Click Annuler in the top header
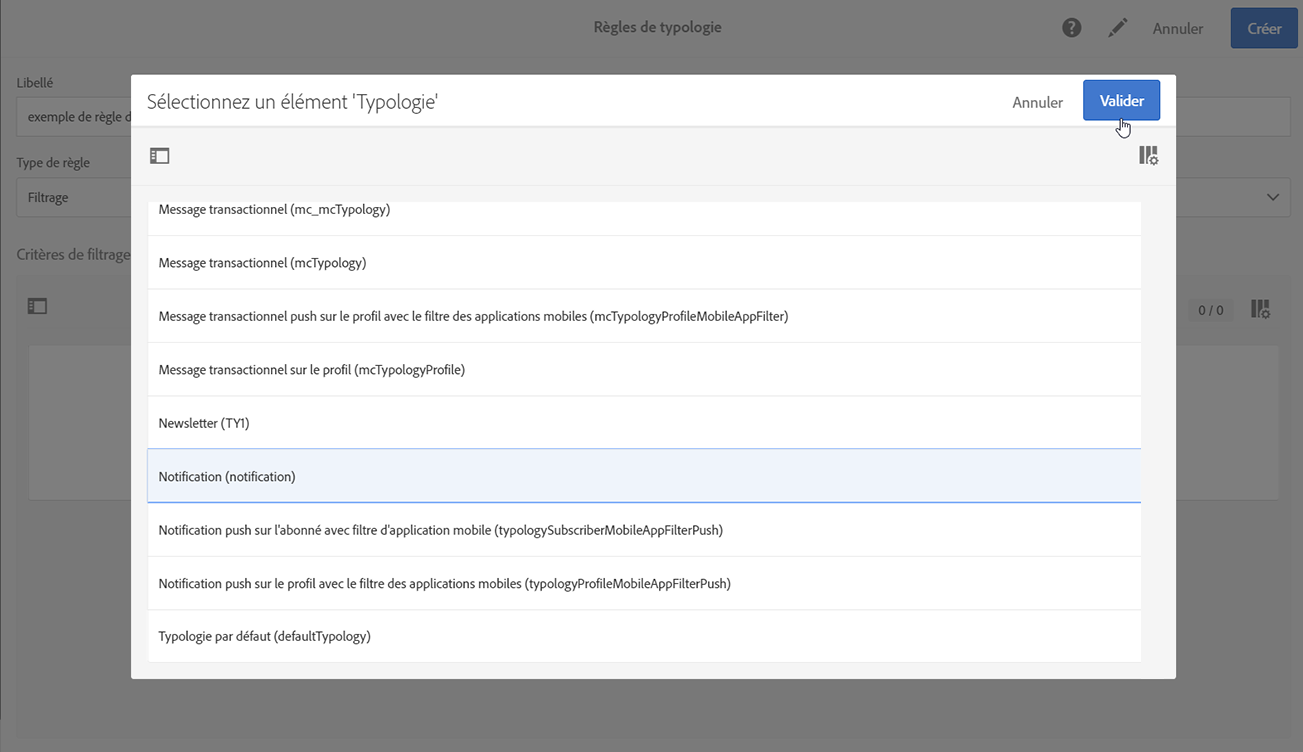This screenshot has width=1303, height=752. pyautogui.click(x=1178, y=29)
